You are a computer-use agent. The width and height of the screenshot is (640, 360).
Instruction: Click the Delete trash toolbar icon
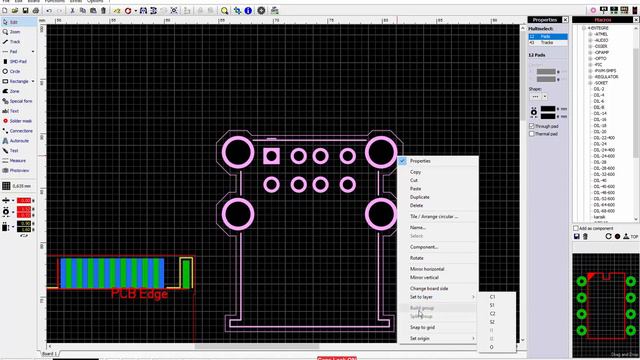click(103, 11)
